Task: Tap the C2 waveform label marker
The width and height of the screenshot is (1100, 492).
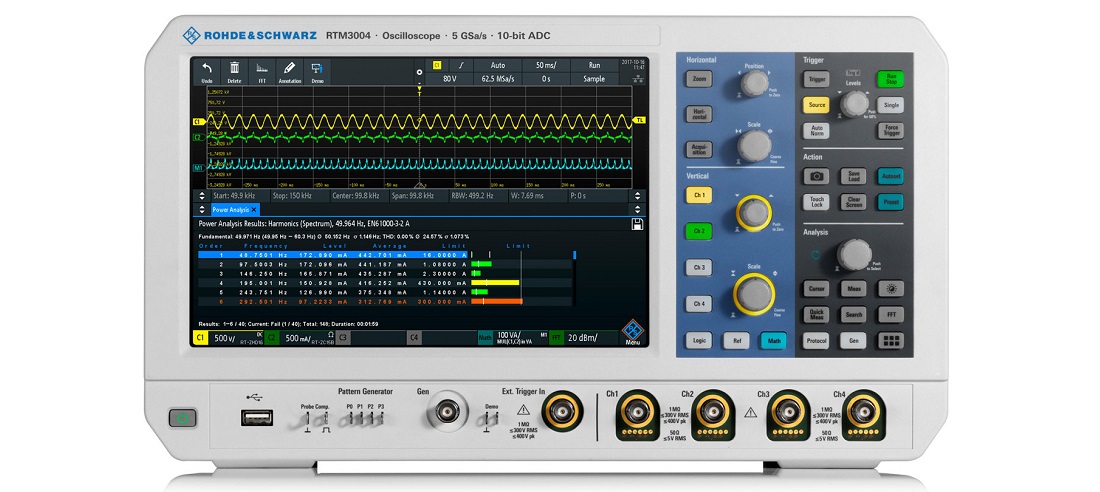Action: point(198,137)
